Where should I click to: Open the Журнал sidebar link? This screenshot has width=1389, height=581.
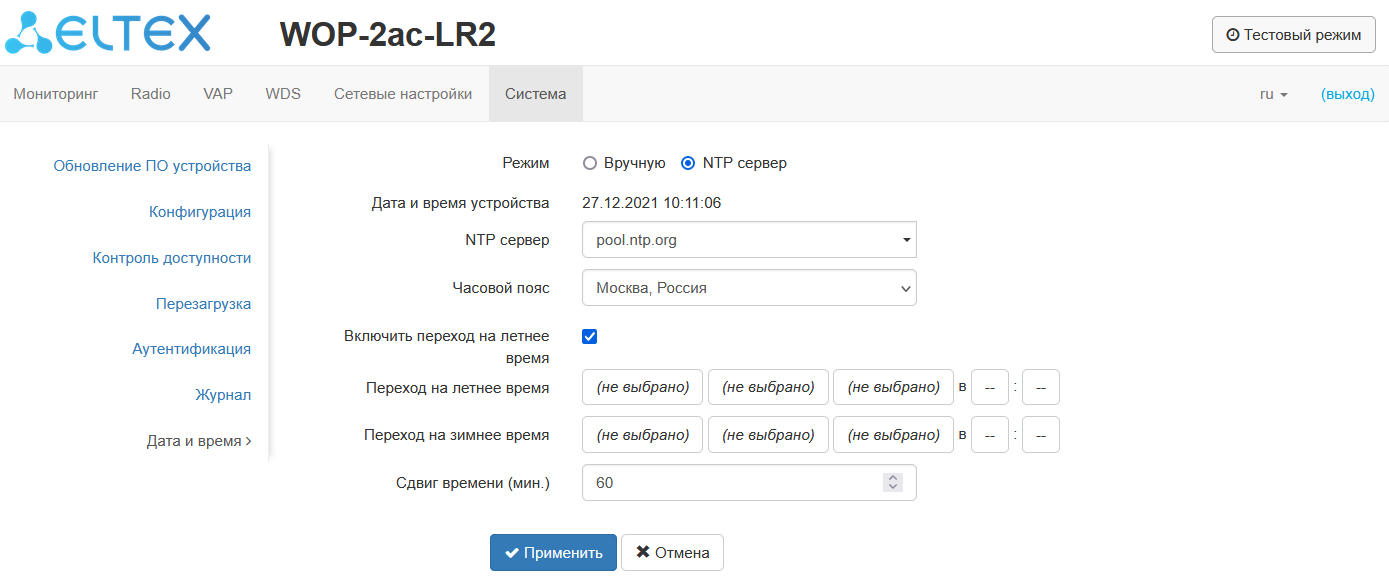pos(223,395)
